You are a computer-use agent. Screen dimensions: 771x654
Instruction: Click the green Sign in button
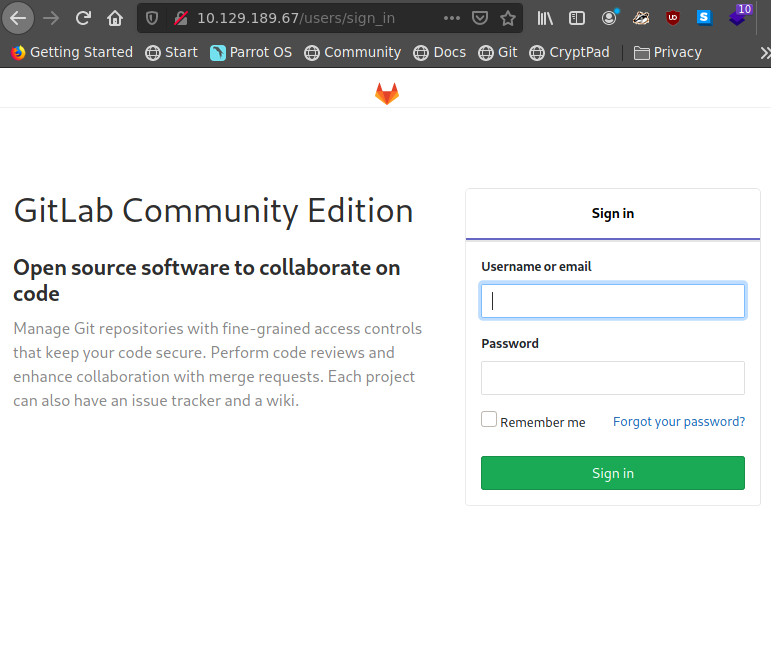(x=613, y=473)
